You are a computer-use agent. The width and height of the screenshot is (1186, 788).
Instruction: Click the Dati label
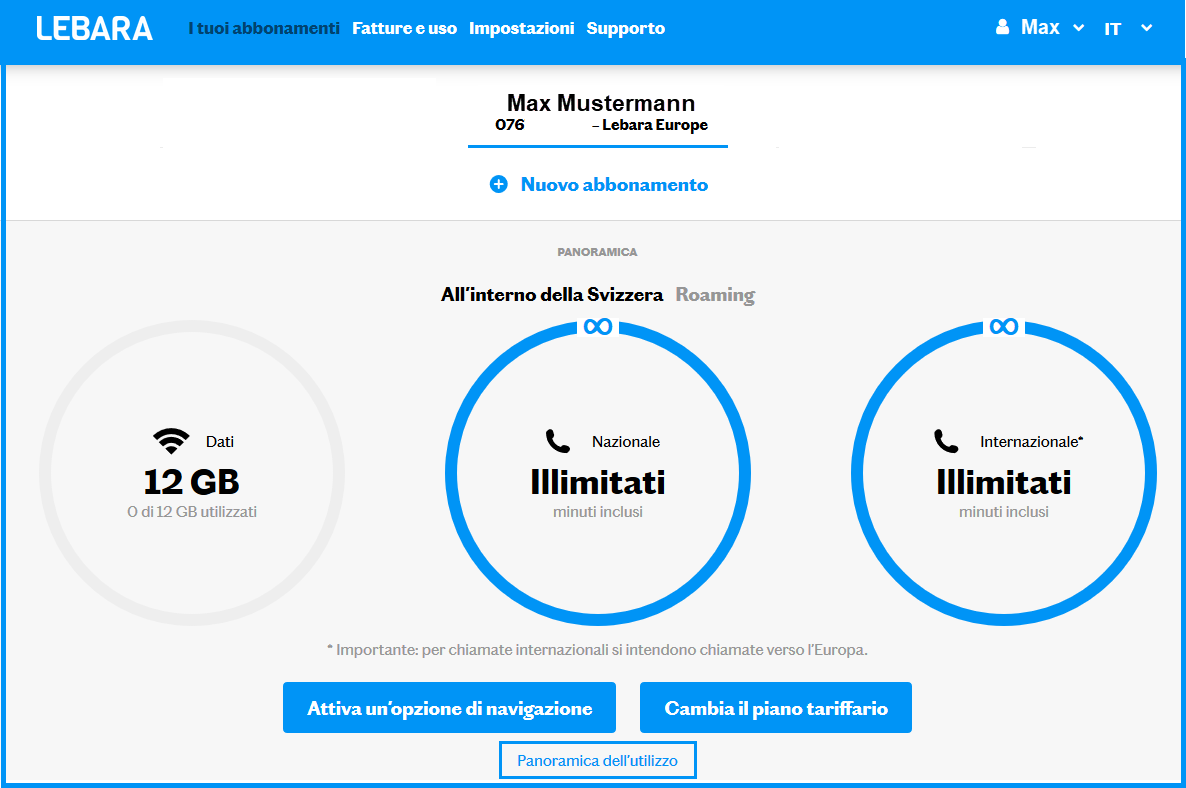[220, 442]
